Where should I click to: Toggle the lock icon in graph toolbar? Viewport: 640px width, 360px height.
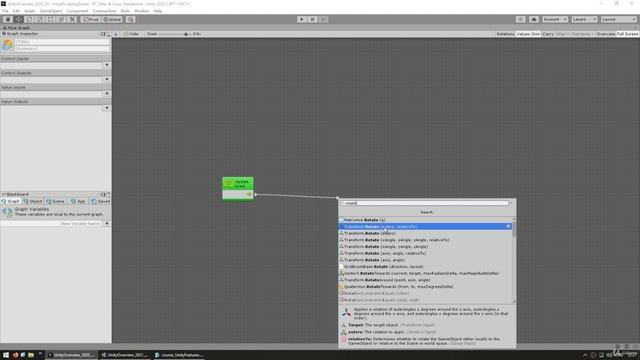pyautogui.click(x=116, y=34)
